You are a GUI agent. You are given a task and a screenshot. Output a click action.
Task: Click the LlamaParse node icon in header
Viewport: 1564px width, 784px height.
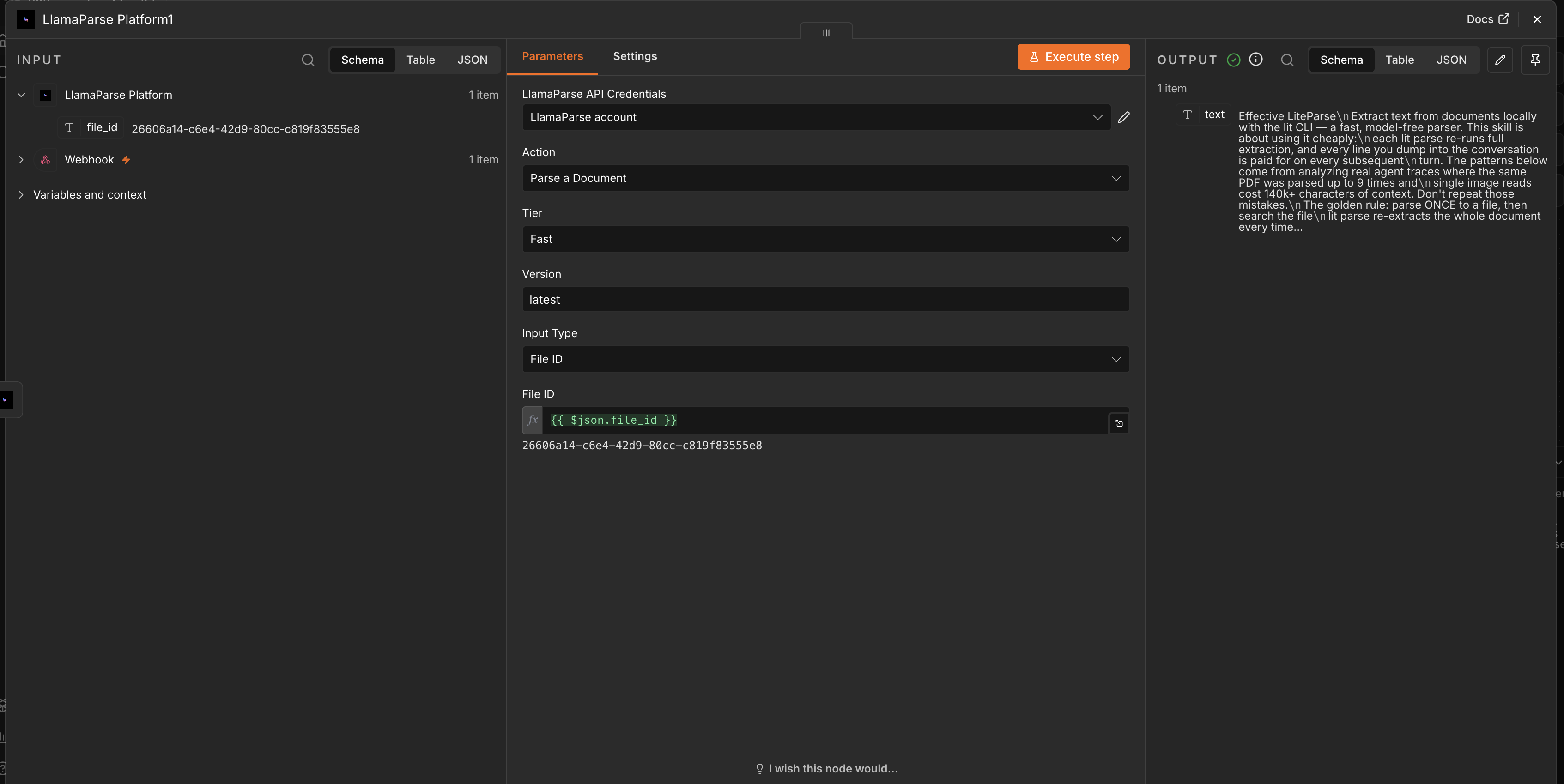pos(25,19)
